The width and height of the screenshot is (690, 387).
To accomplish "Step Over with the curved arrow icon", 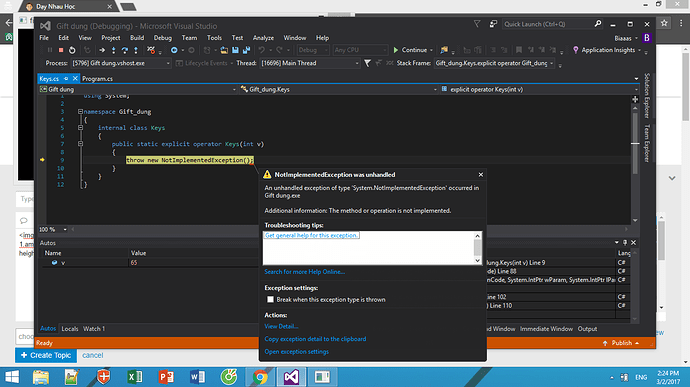I will pyautogui.click(x=125, y=50).
